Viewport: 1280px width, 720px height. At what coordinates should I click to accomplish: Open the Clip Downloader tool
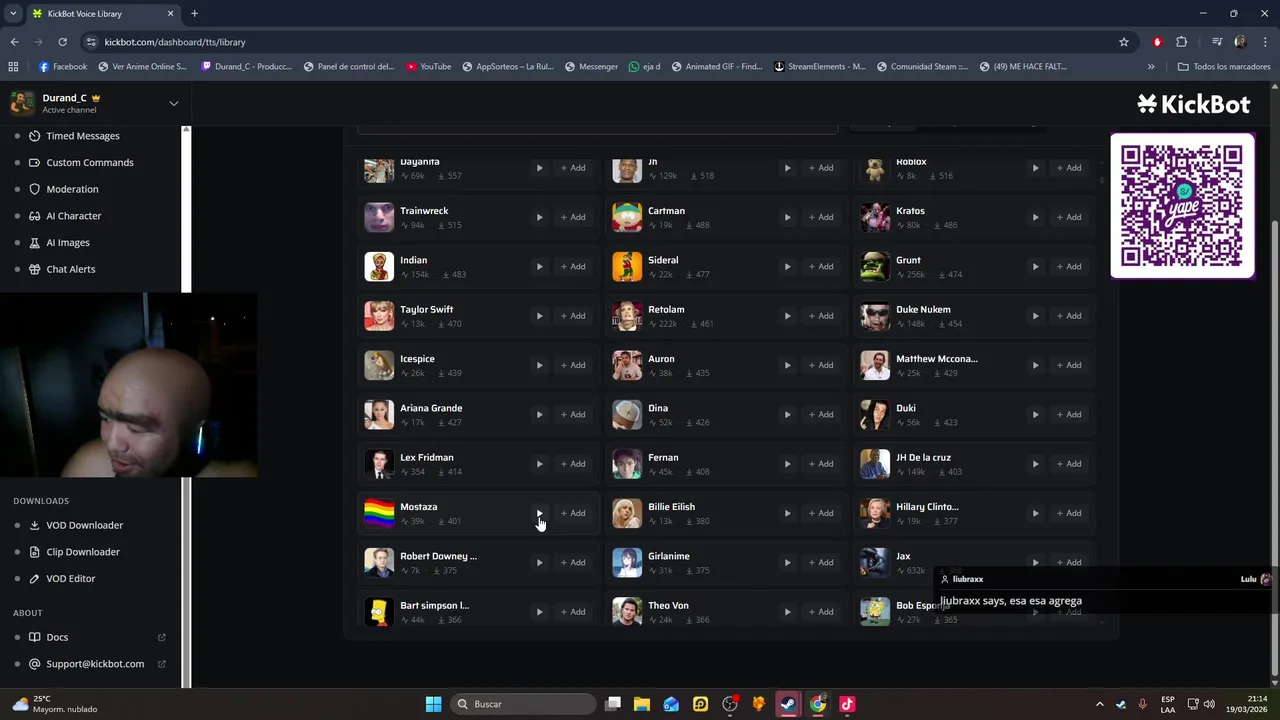tap(83, 552)
